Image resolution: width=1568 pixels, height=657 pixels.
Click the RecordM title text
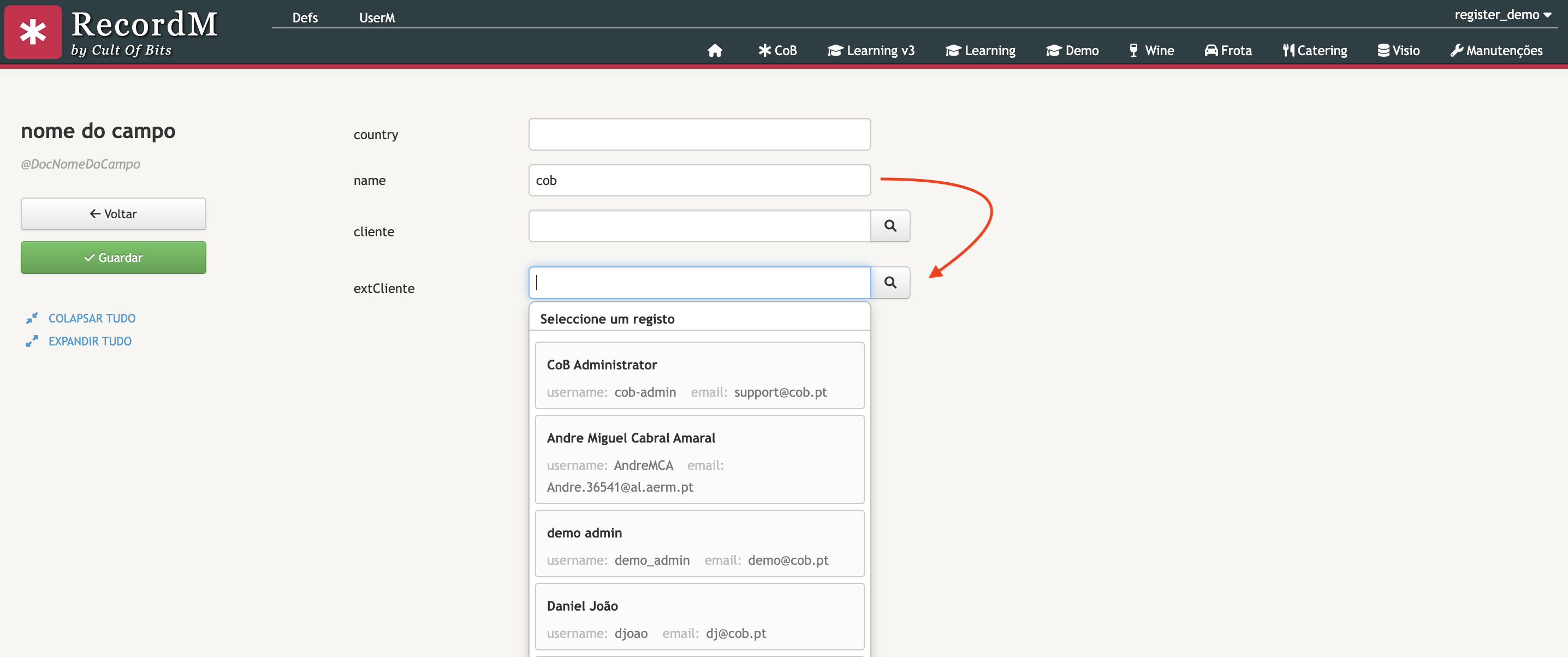[x=144, y=25]
